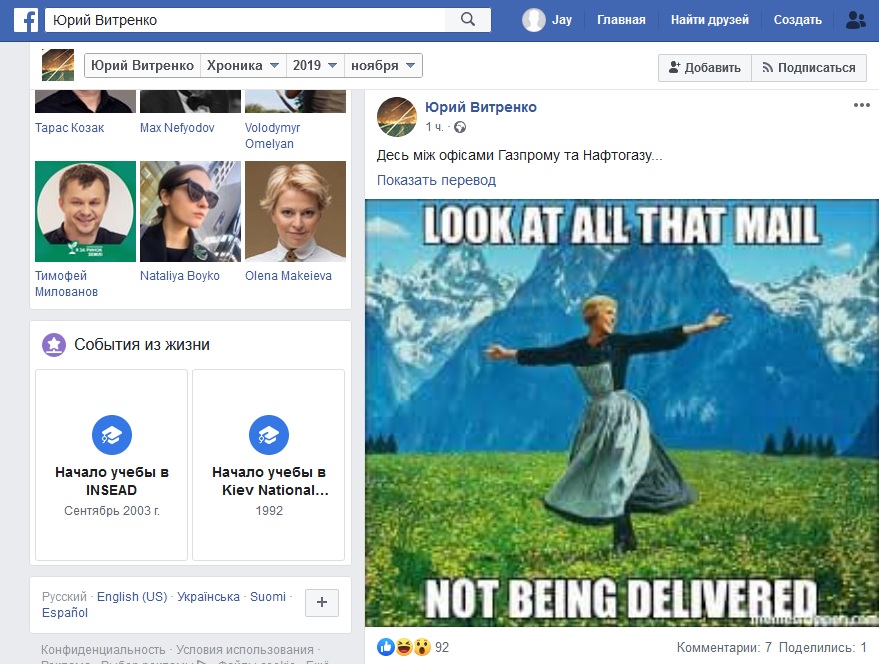Screen dimensions: 879x664
Task: Open Условия использования footer link
Action: coord(245,650)
